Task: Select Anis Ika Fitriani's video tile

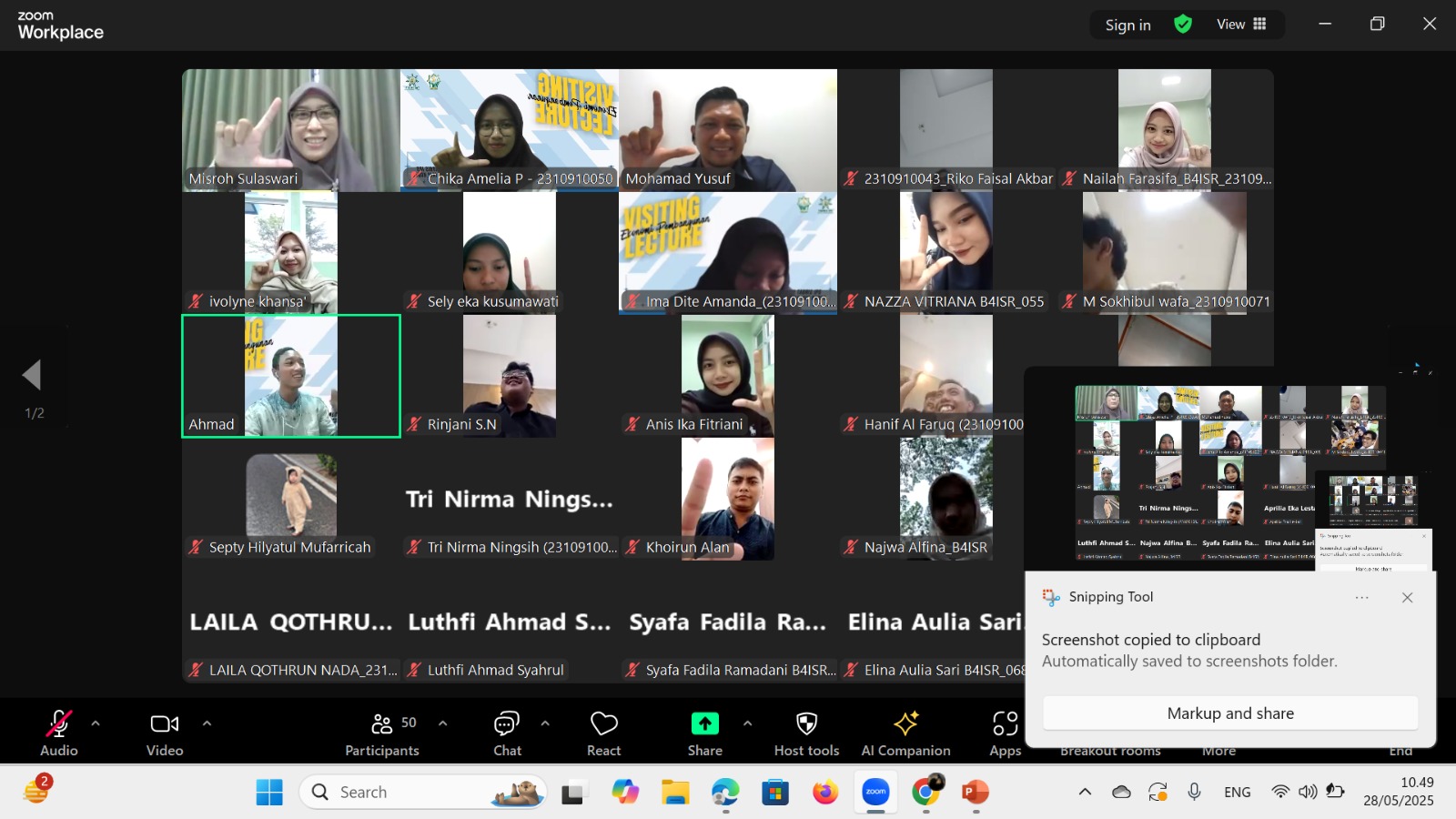Action: 728,376
